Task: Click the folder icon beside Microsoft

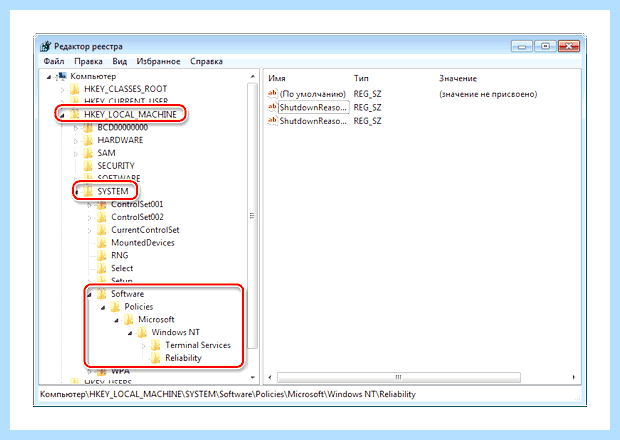Action: [129, 319]
